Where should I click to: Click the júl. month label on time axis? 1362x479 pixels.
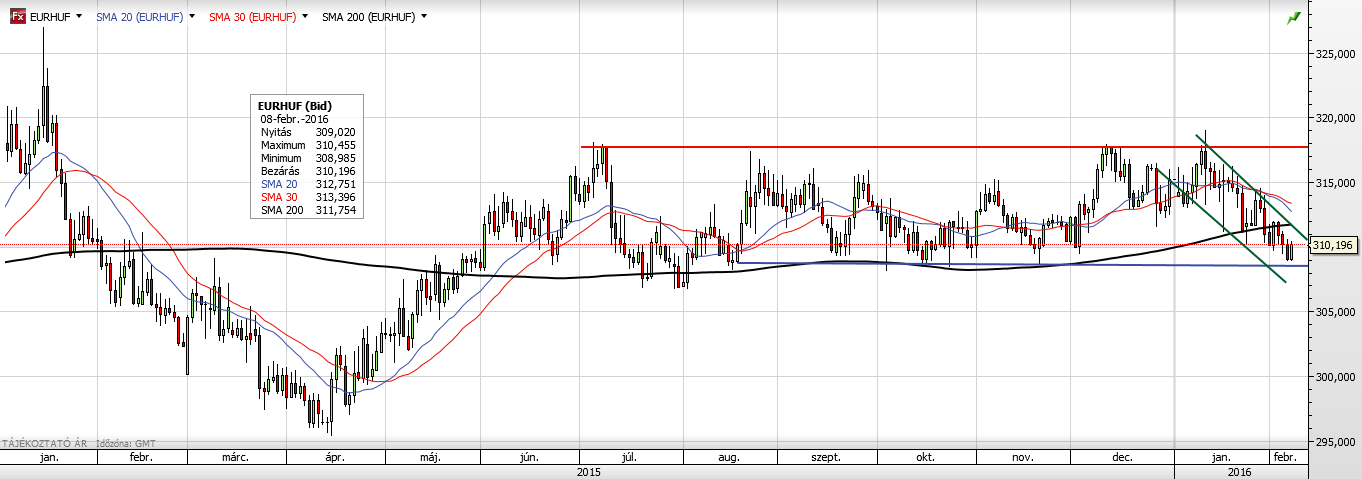pyautogui.click(x=630, y=457)
